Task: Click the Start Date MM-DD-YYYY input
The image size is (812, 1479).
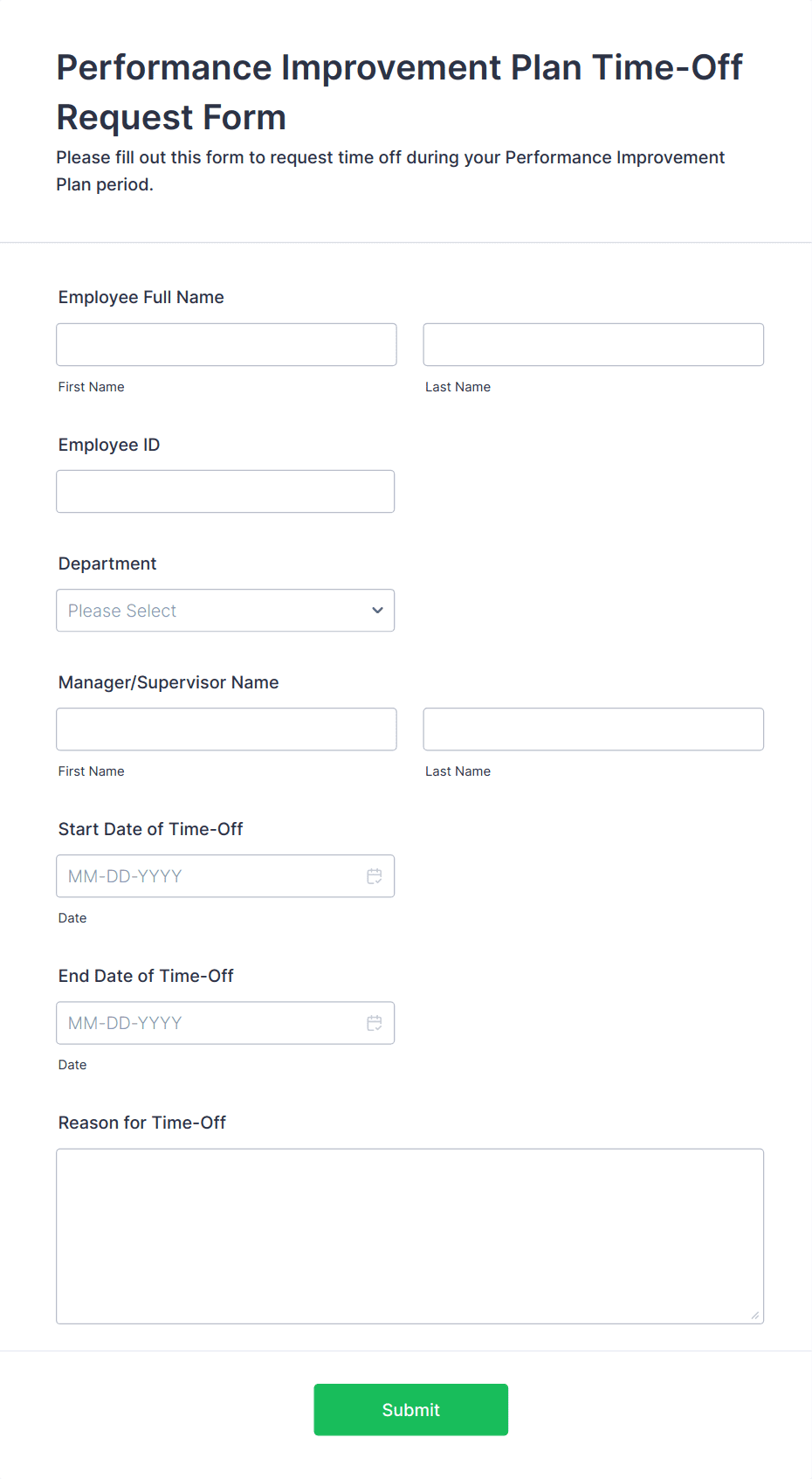Action: (x=210, y=876)
